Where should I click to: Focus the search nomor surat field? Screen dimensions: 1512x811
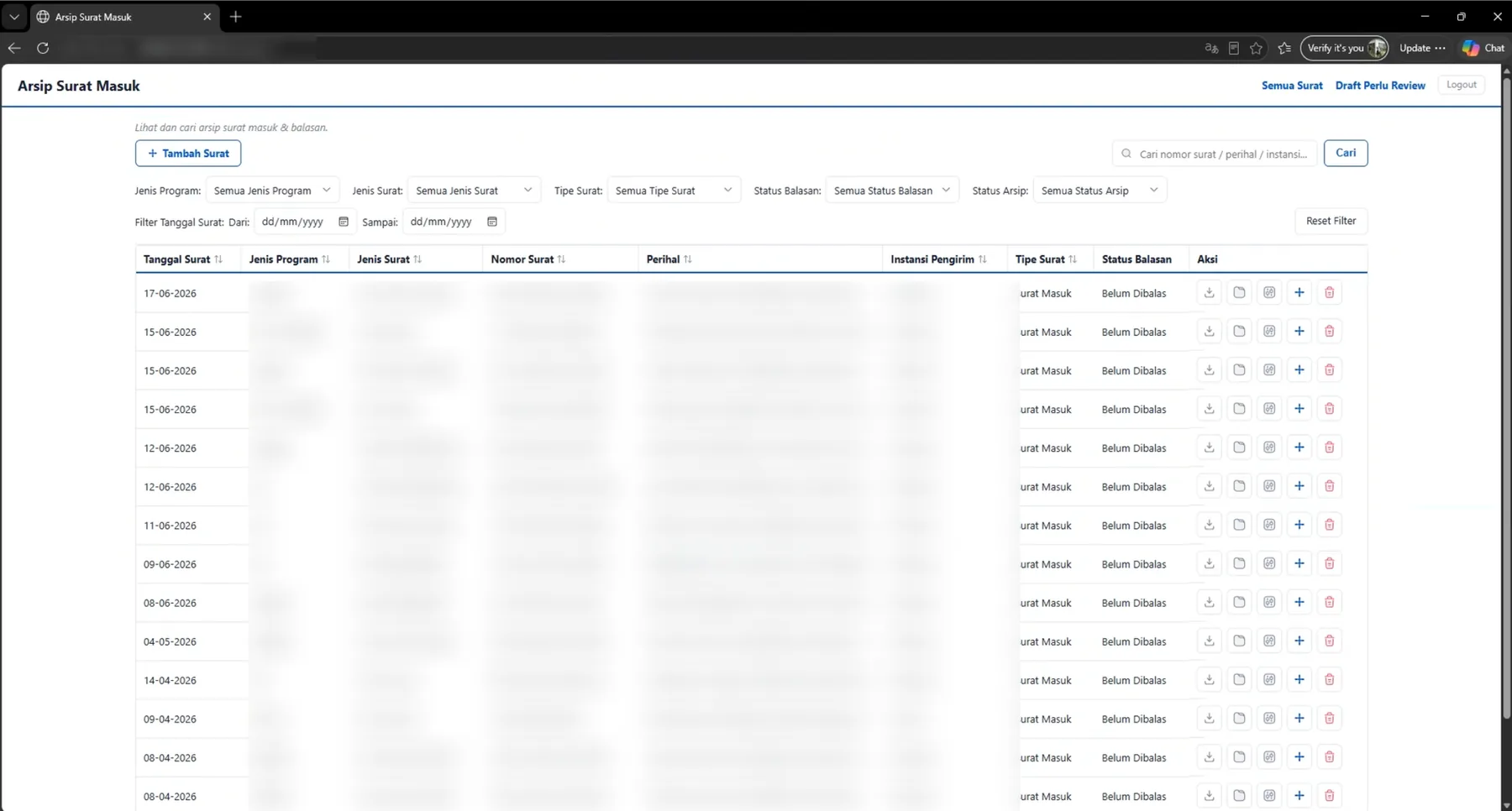[1215, 154]
